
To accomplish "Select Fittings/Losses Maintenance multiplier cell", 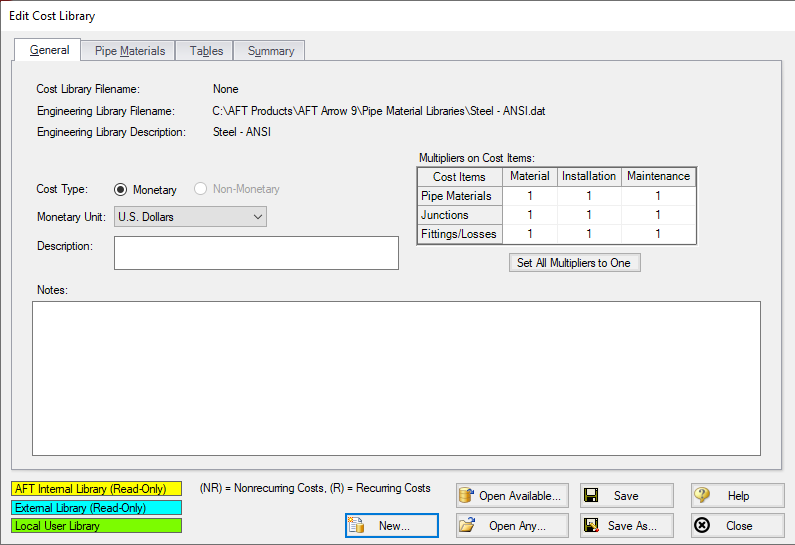I will (657, 234).
